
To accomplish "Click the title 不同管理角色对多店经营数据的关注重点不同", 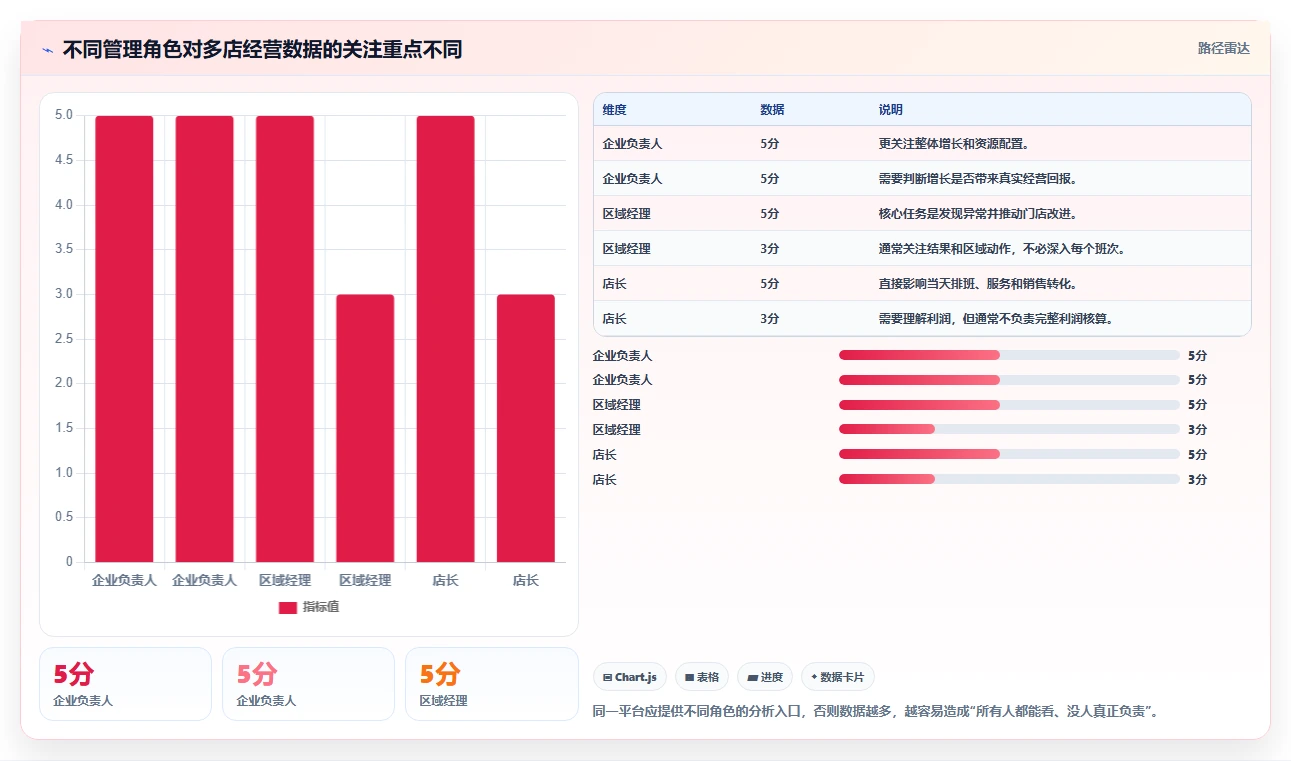I will [262, 49].
